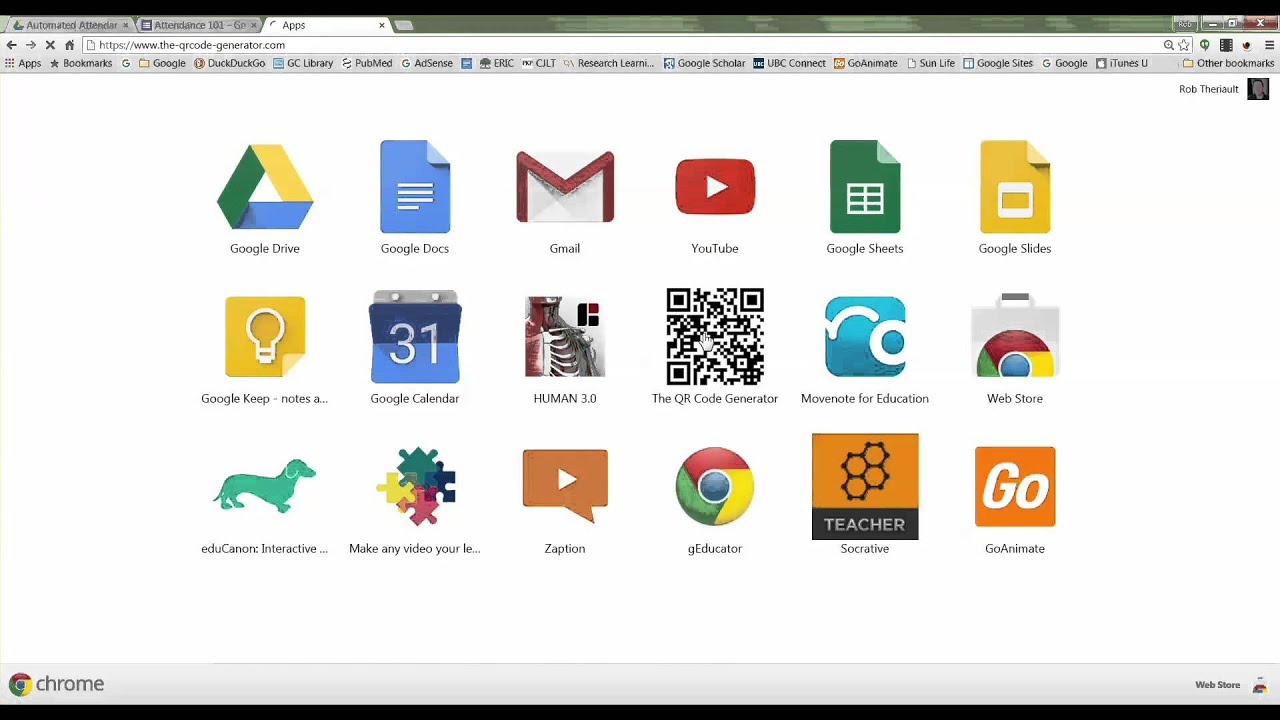Open the Sun Life bookmark
The image size is (1280, 720).
[931, 63]
